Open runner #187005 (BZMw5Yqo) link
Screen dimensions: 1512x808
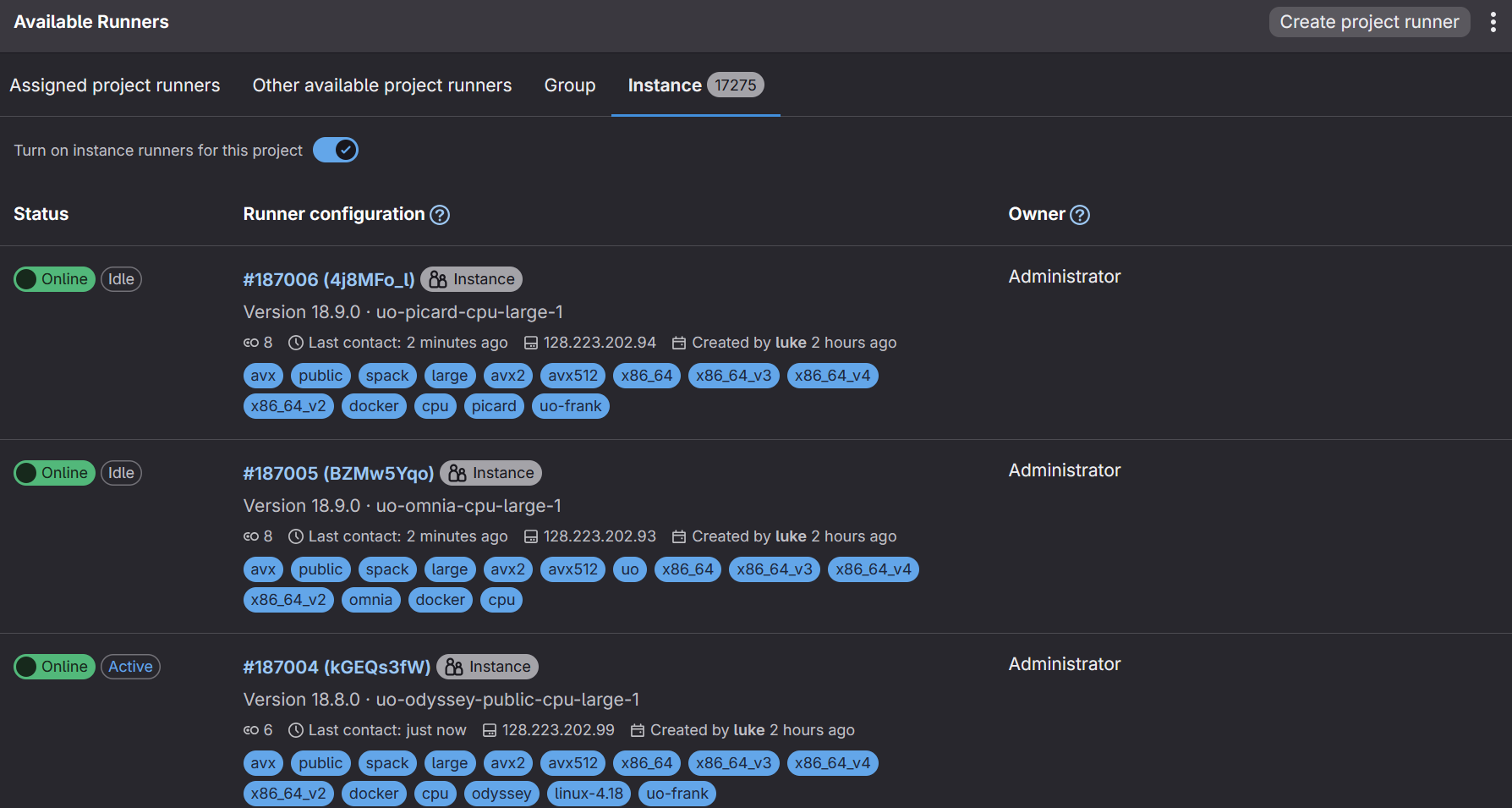tap(338, 473)
